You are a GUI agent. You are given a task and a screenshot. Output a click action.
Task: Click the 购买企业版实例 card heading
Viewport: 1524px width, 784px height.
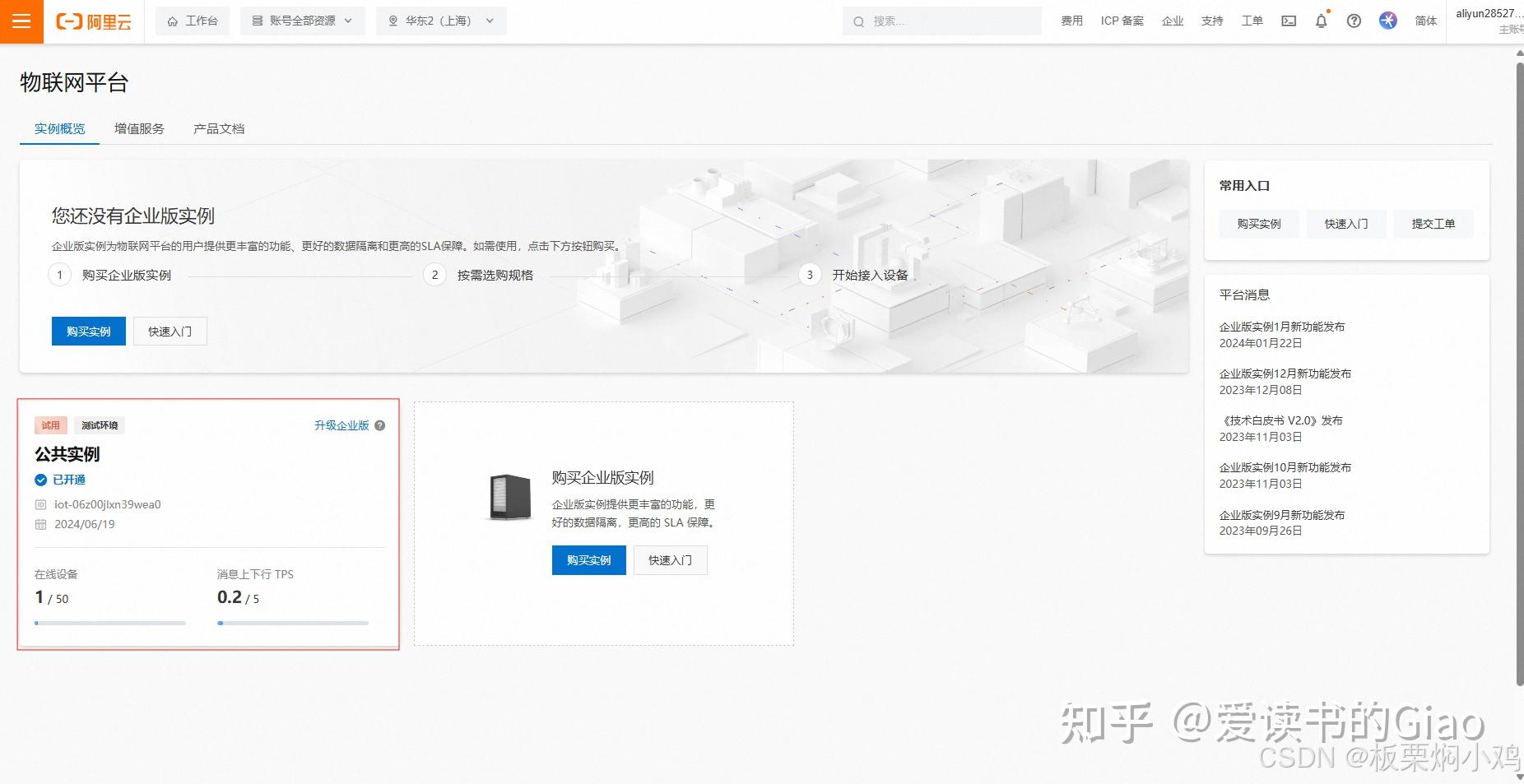coord(603,478)
